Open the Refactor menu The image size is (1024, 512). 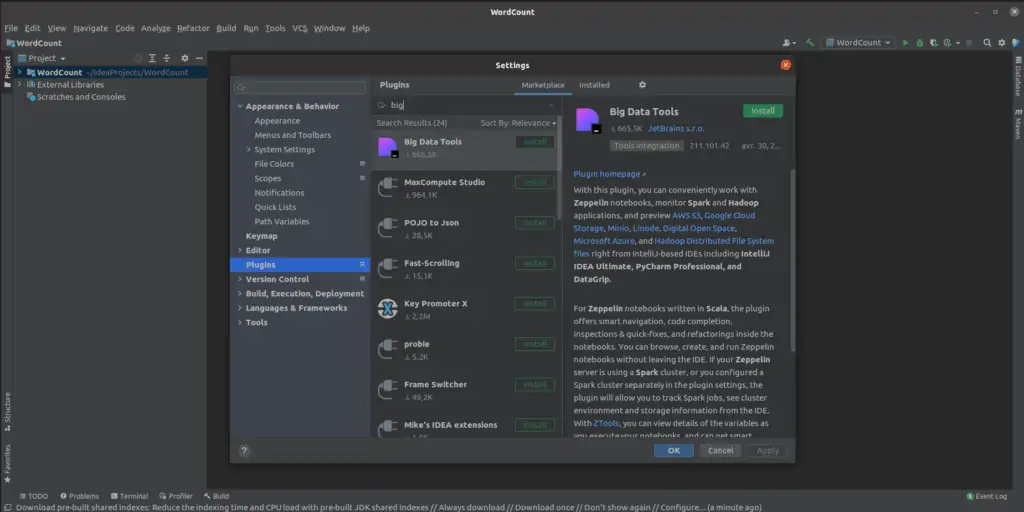(x=193, y=28)
